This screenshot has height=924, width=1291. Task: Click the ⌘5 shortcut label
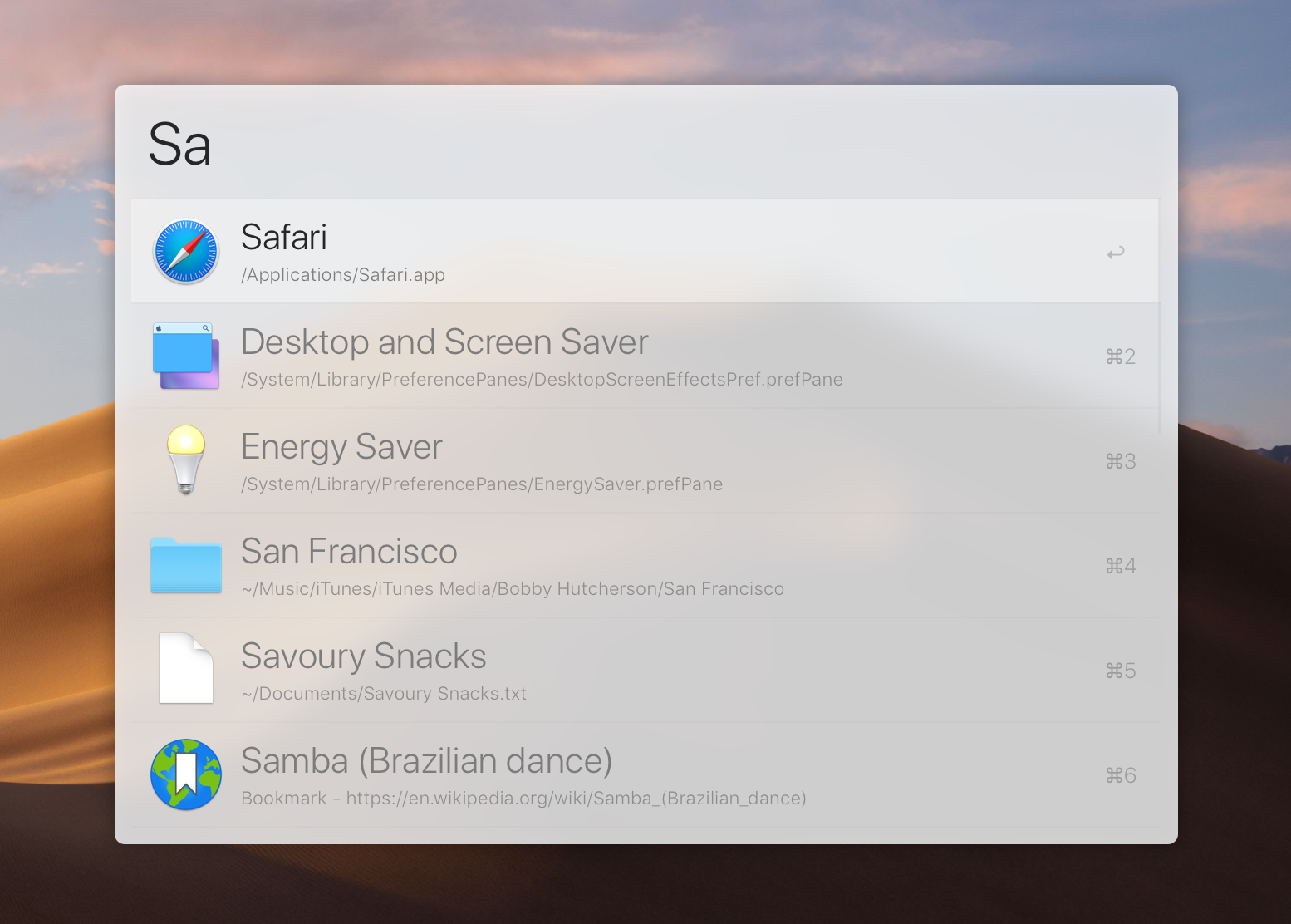1121,671
